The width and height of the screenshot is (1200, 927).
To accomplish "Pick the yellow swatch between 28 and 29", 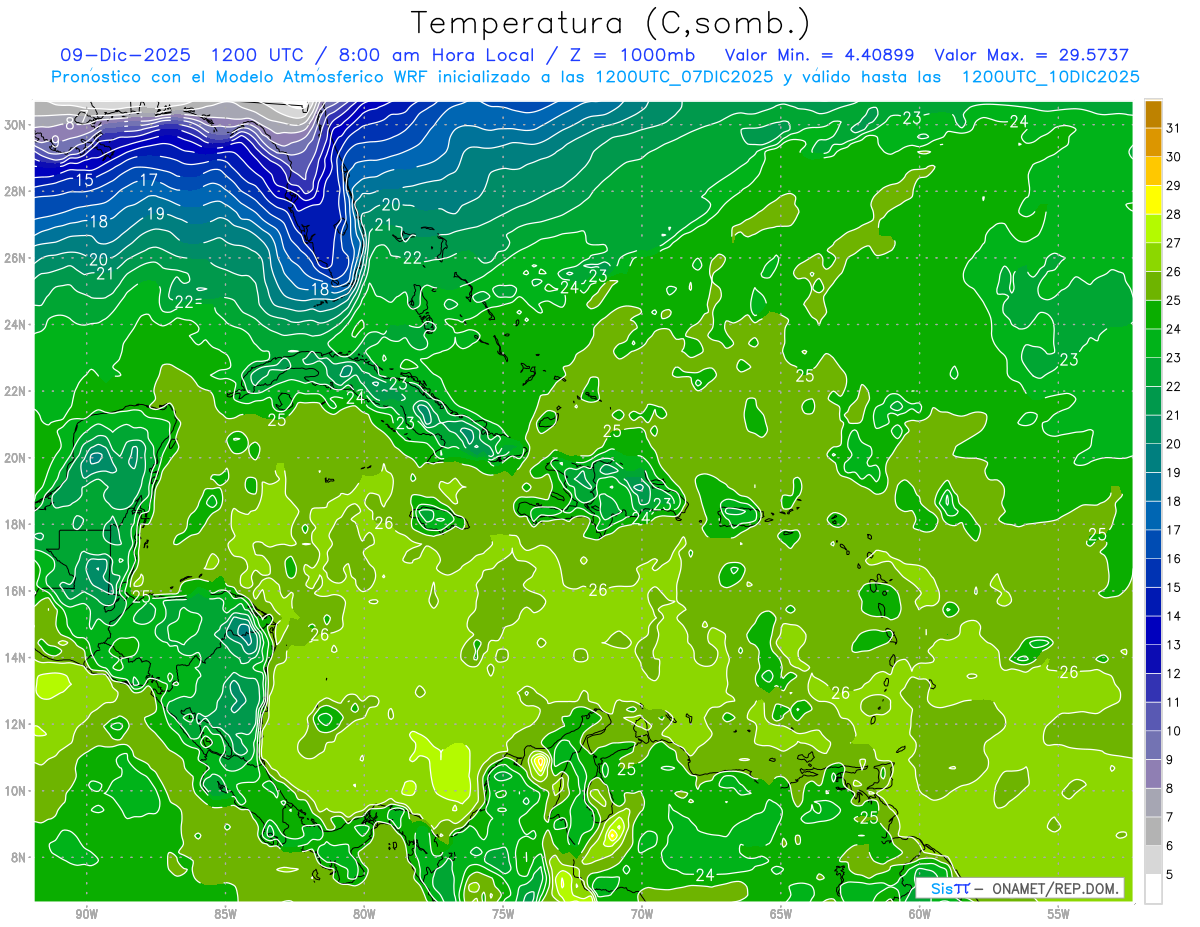I will 1153,201.
